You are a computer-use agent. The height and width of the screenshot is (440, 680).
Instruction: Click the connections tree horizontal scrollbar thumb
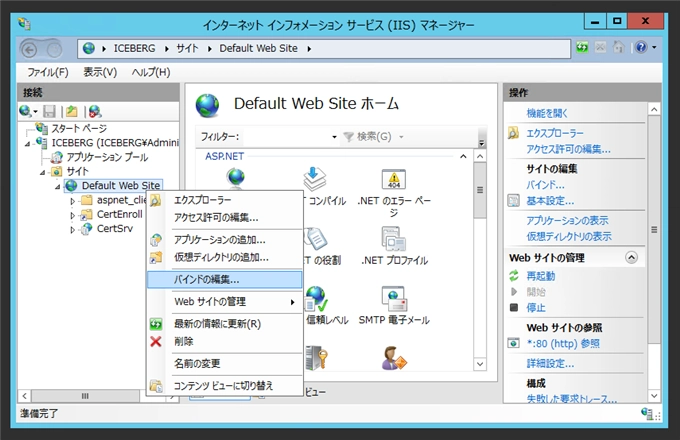point(85,396)
